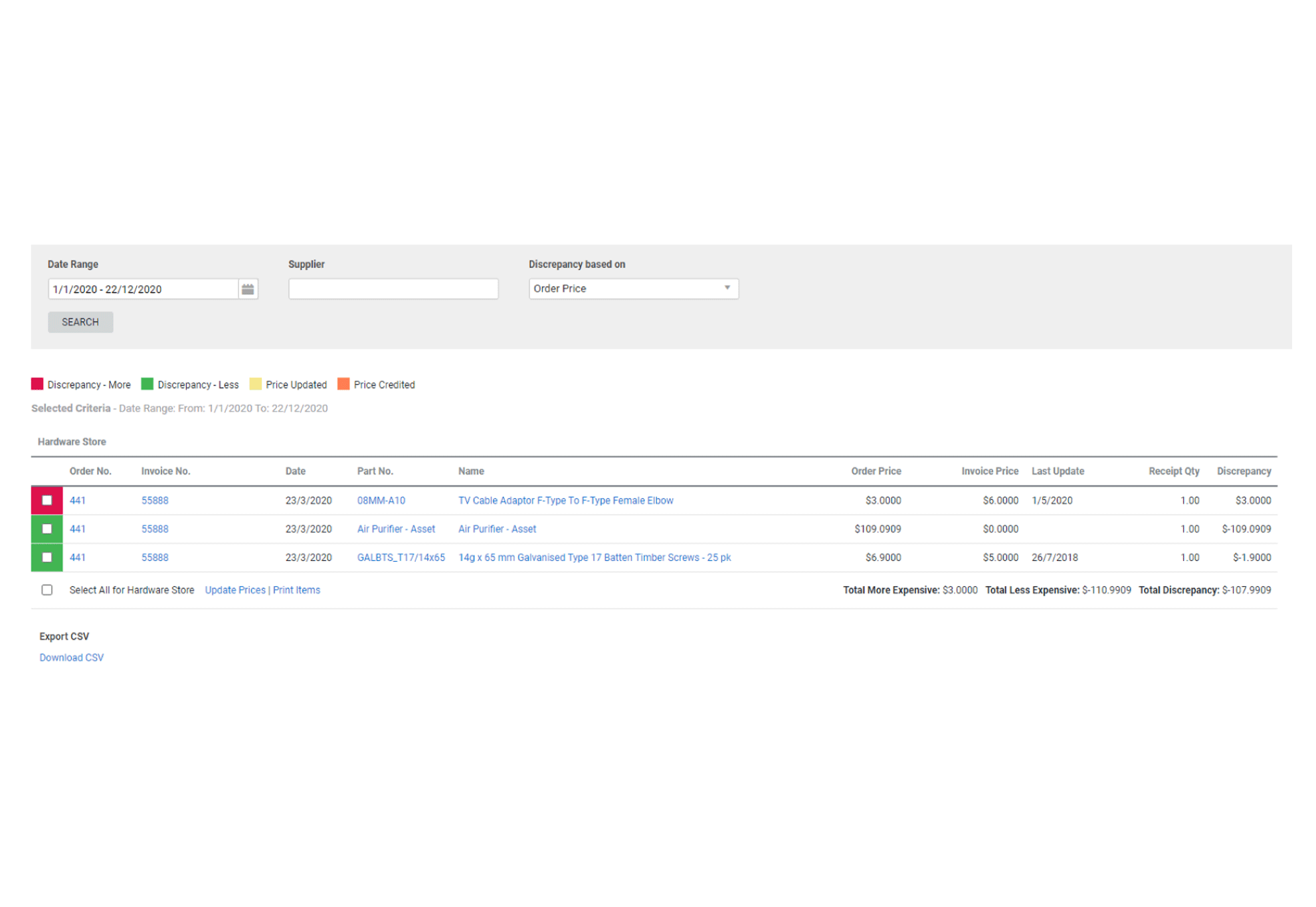This screenshot has width=1316, height=907.
Task: Open Air Purifier - Asset part number link
Action: (x=396, y=529)
